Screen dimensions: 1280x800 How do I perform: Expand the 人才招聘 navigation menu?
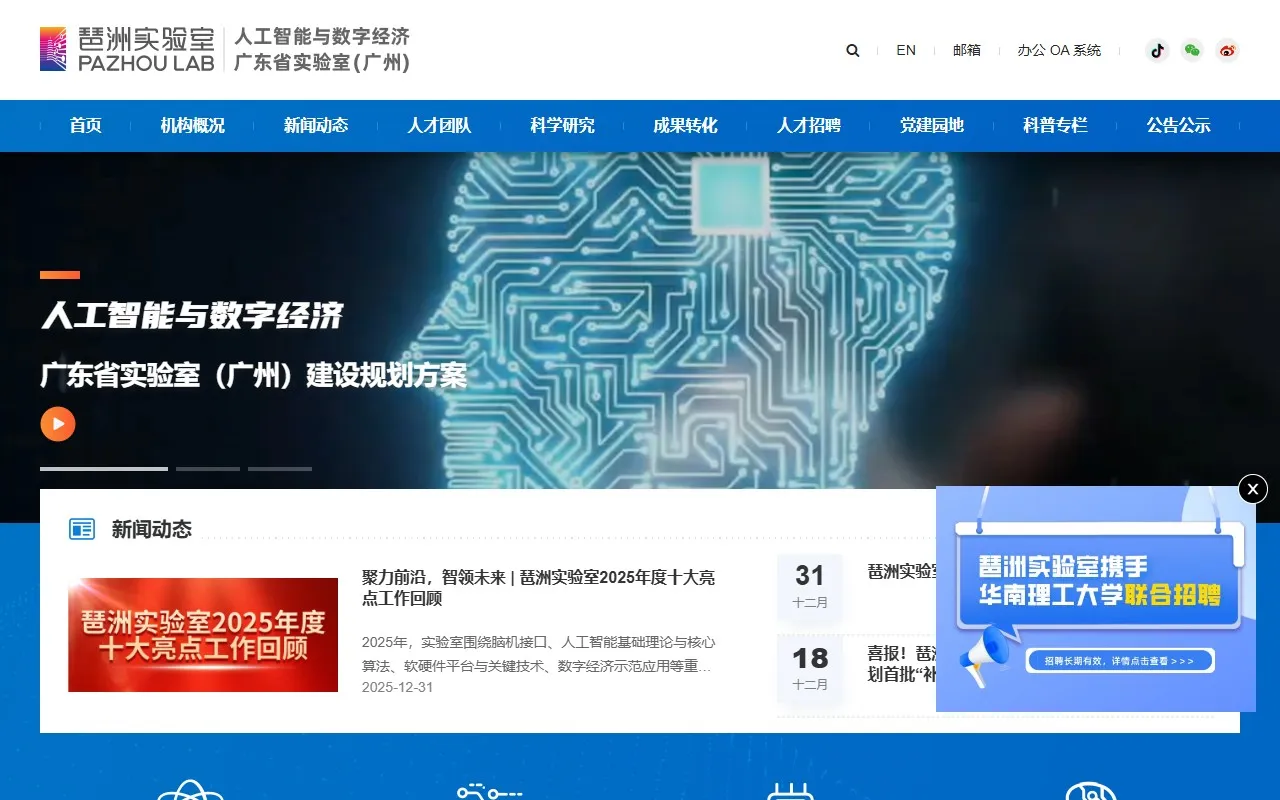(809, 125)
